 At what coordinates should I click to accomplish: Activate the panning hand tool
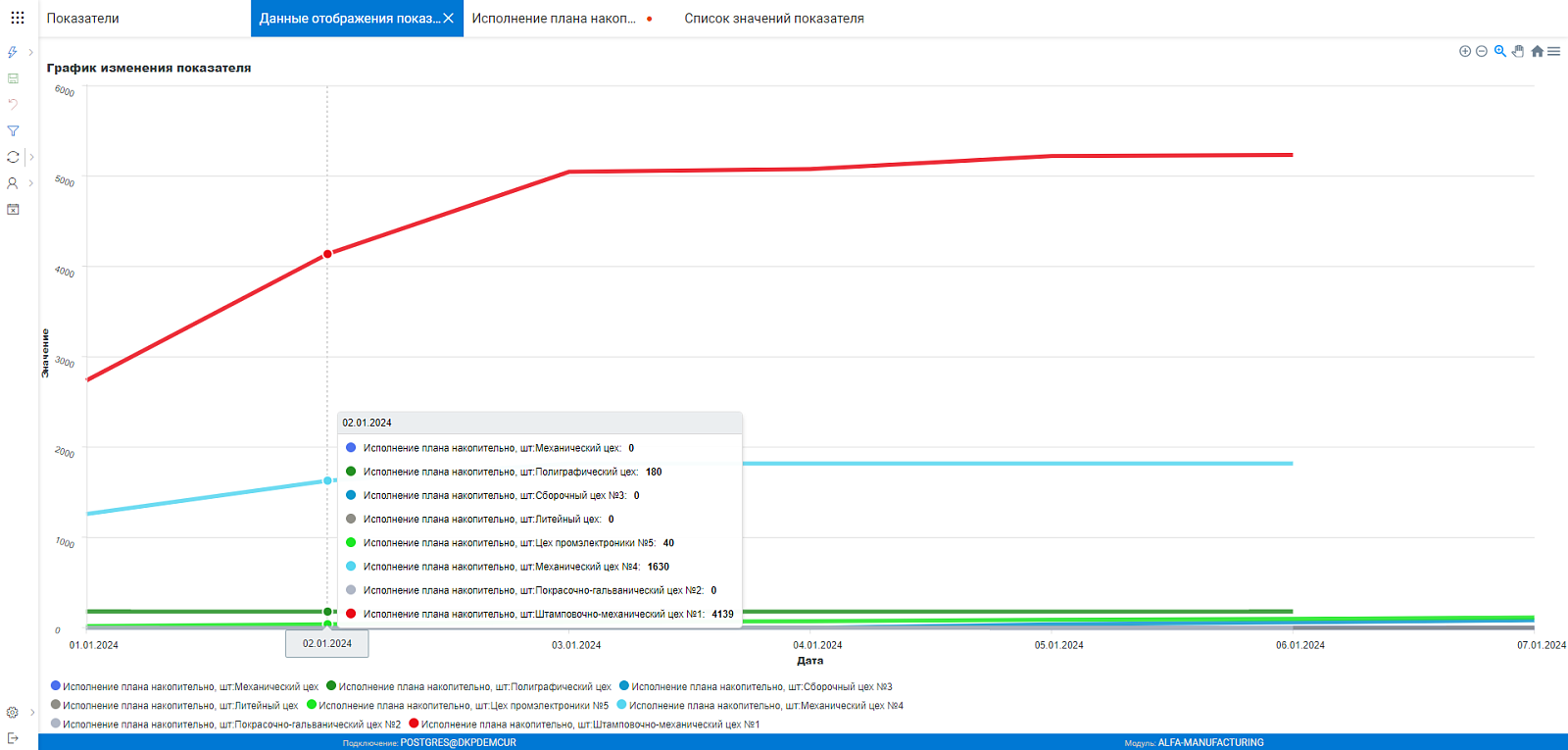1518,51
